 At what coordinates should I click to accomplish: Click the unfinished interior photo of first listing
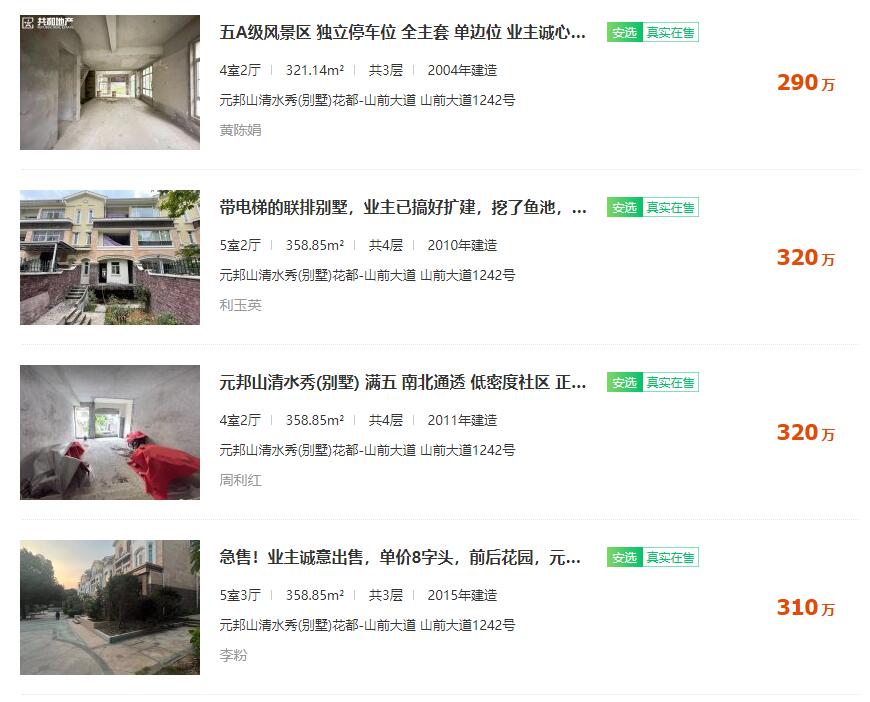pyautogui.click(x=110, y=82)
